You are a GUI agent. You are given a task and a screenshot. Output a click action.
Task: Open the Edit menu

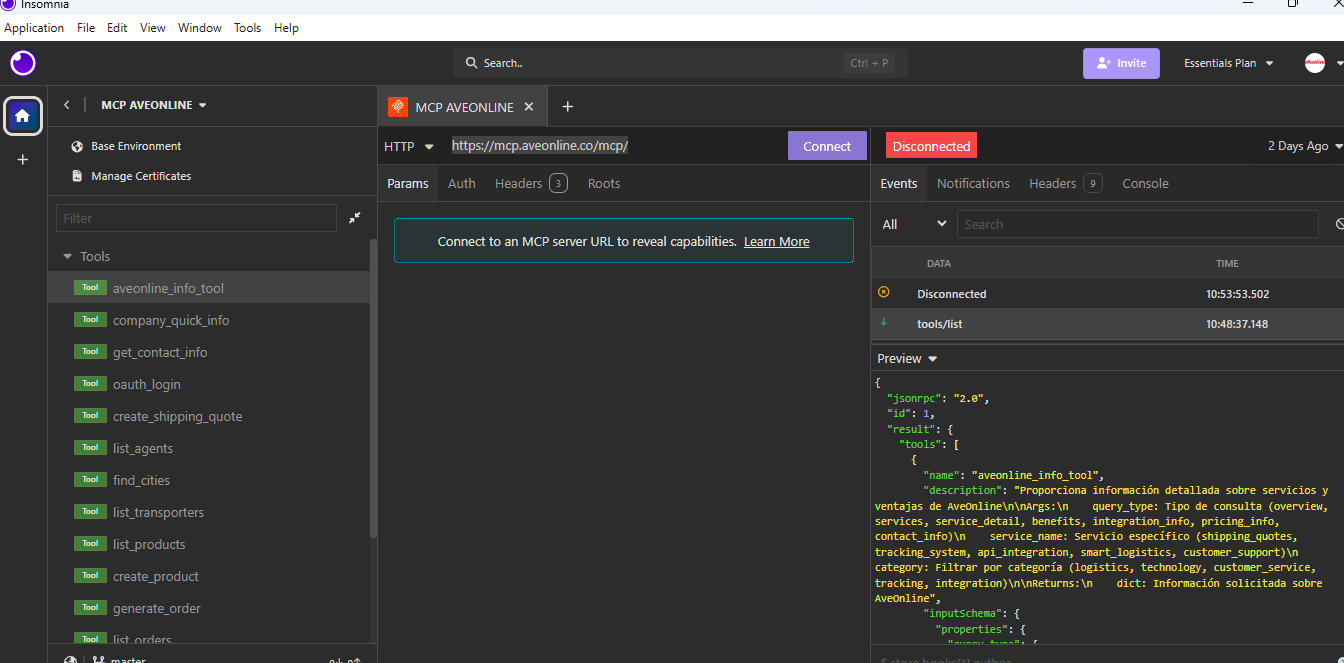click(117, 28)
